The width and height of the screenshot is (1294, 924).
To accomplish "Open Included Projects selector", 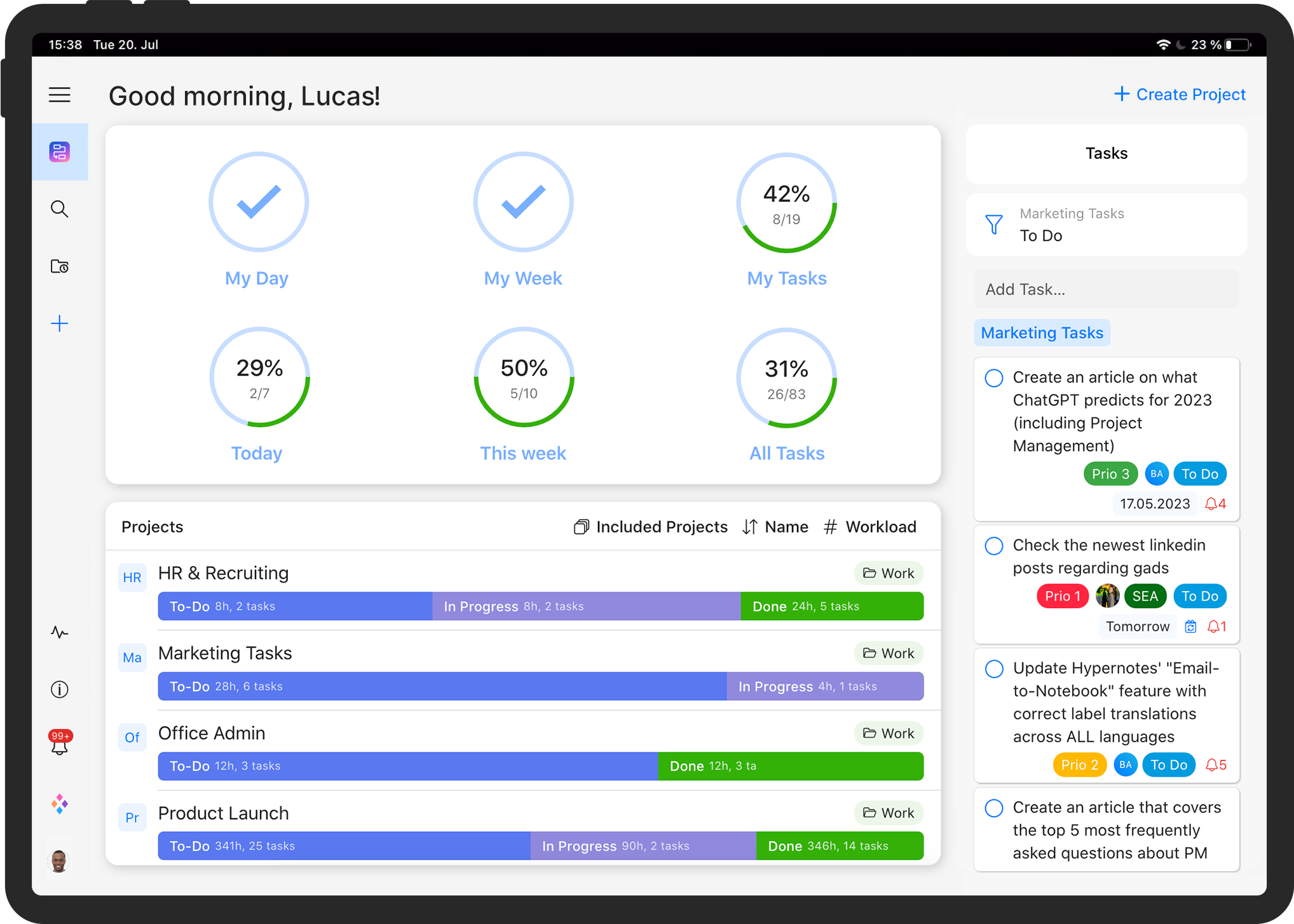I will pyautogui.click(x=650, y=527).
